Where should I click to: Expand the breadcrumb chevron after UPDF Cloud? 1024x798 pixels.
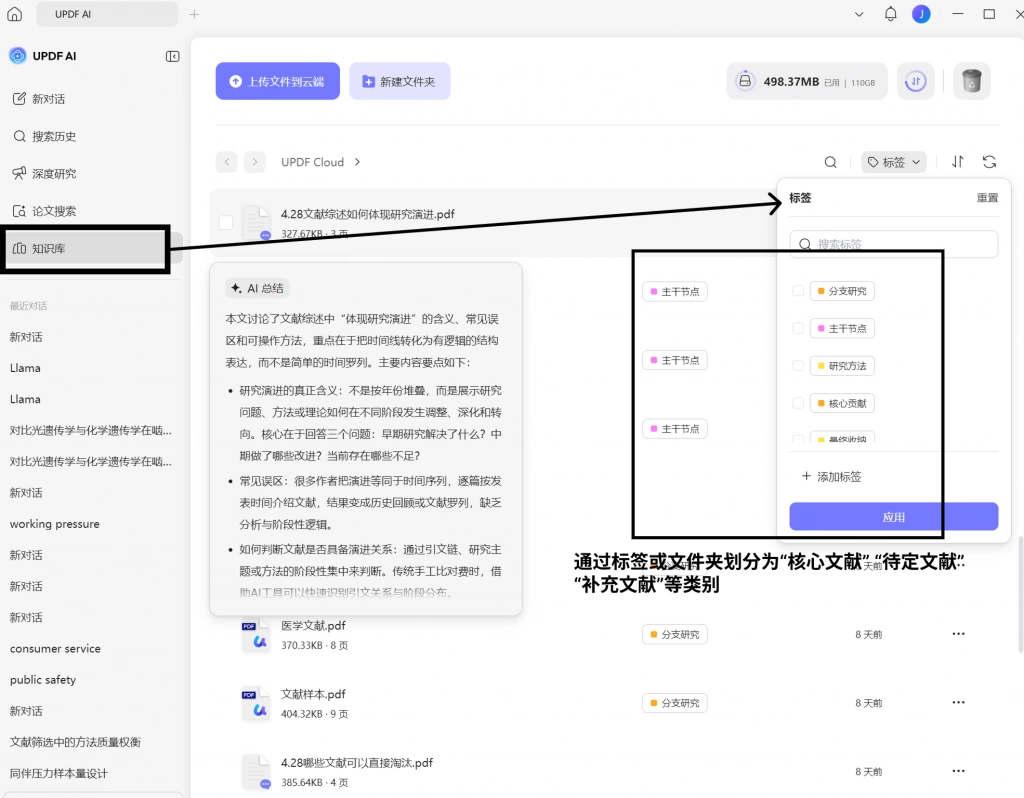[357, 162]
